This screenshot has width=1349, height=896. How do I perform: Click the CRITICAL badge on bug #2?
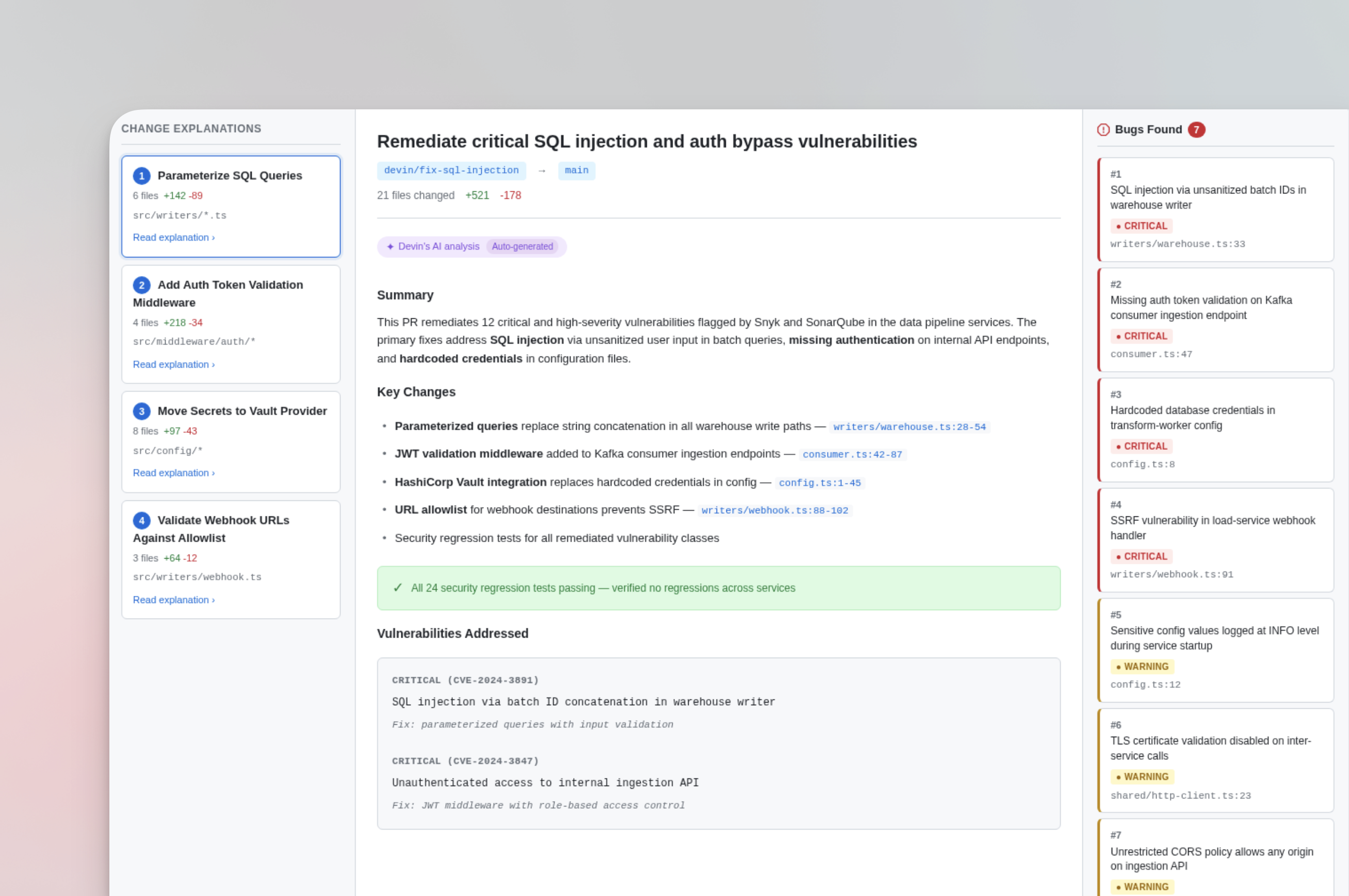point(1141,336)
